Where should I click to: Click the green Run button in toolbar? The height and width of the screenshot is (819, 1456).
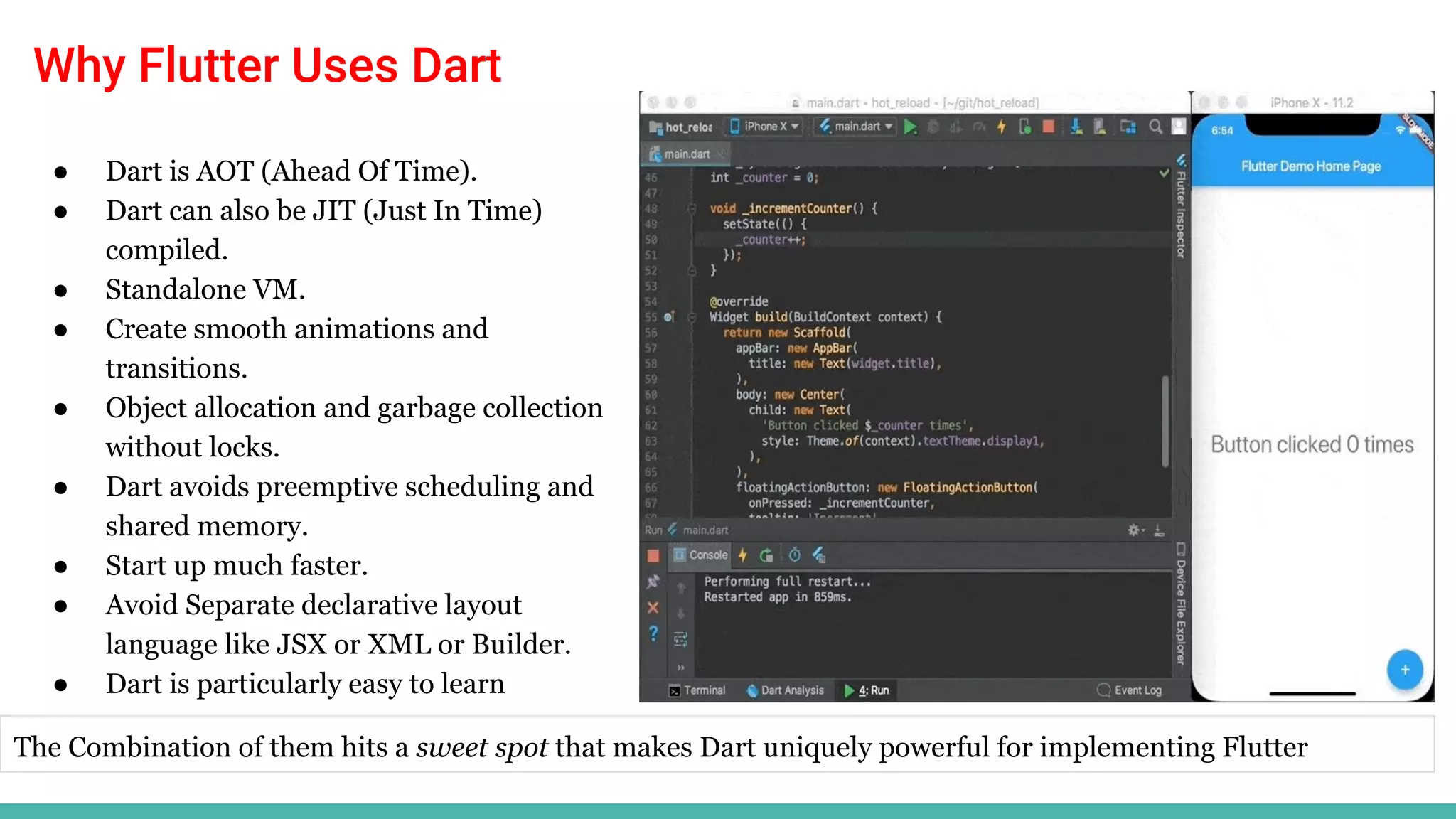point(910,127)
